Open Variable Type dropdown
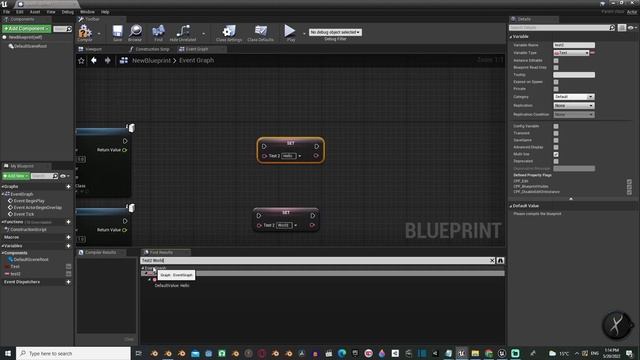Screen dimensions: 640x360 [x=571, y=53]
